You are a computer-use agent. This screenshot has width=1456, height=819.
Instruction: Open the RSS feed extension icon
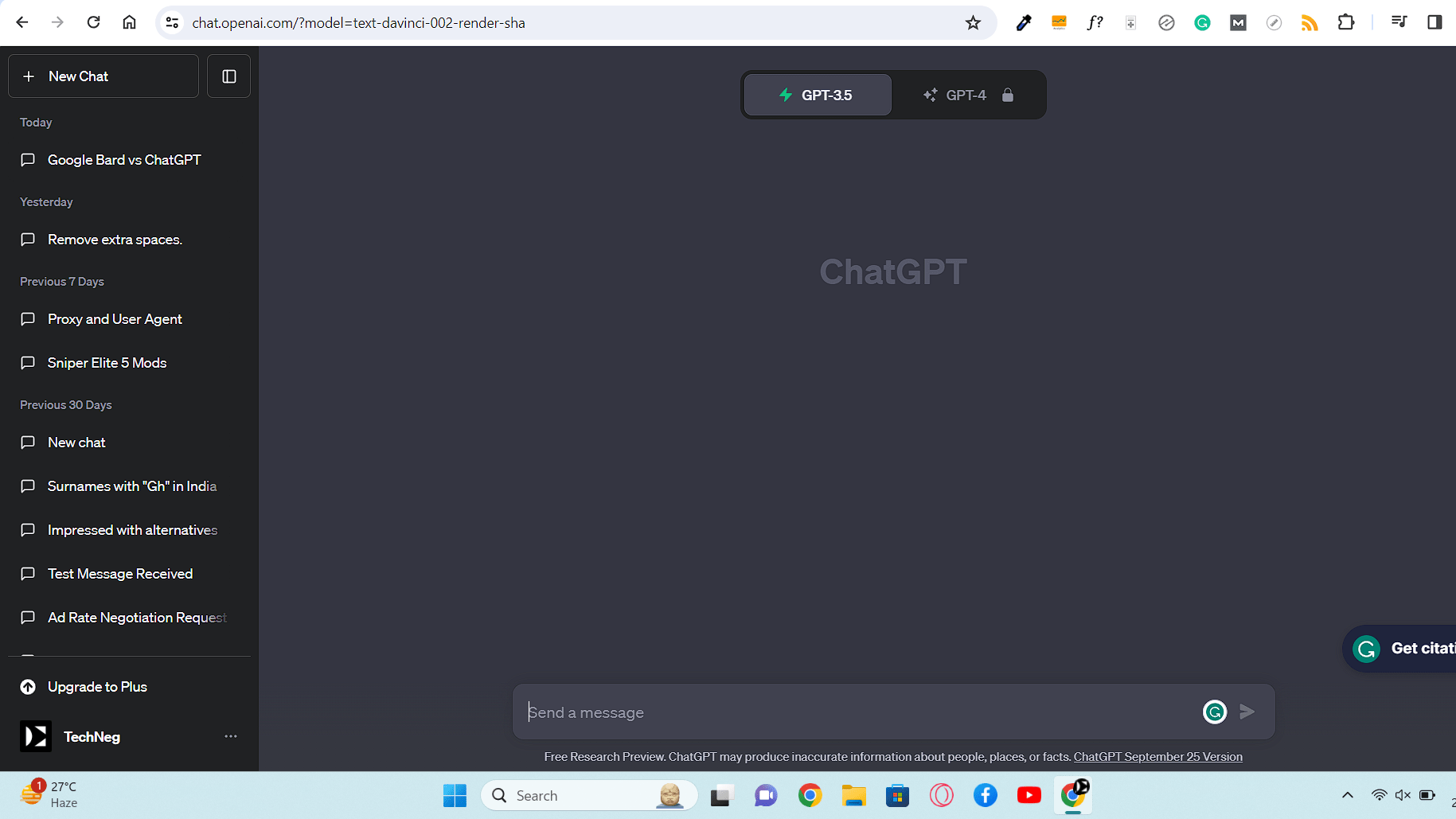pos(1310,22)
